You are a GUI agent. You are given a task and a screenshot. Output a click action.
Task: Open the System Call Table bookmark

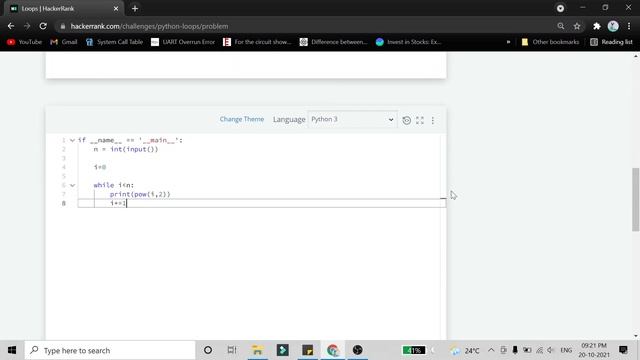click(114, 42)
